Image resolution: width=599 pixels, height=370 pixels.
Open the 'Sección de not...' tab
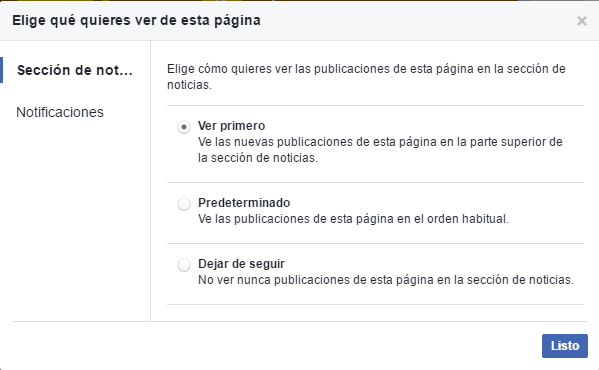75,70
